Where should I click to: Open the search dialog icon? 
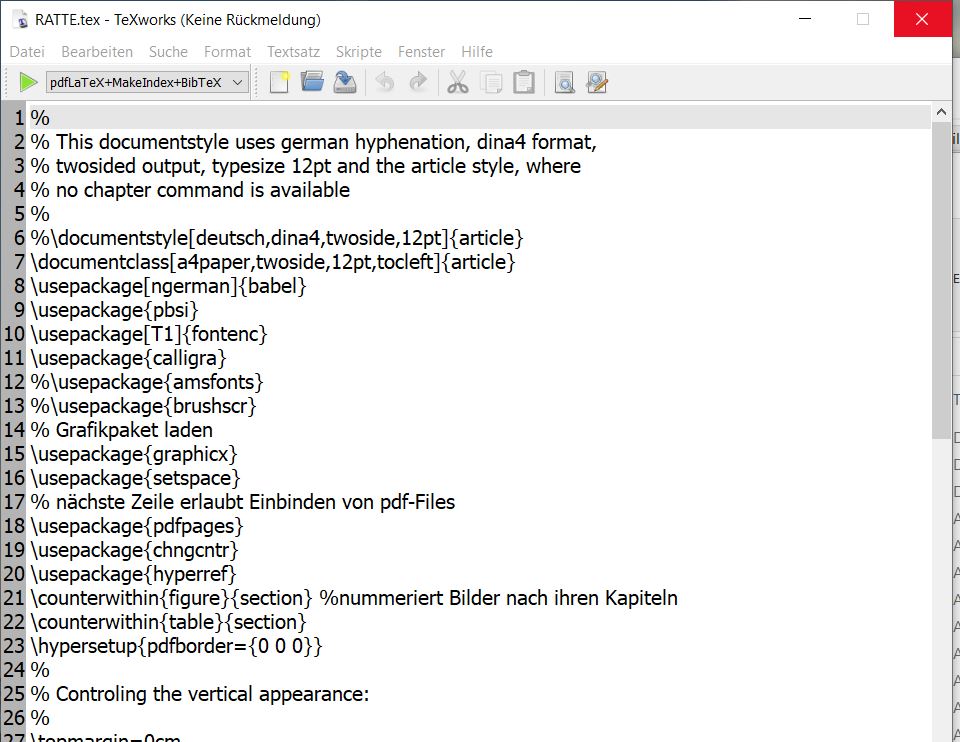point(564,82)
